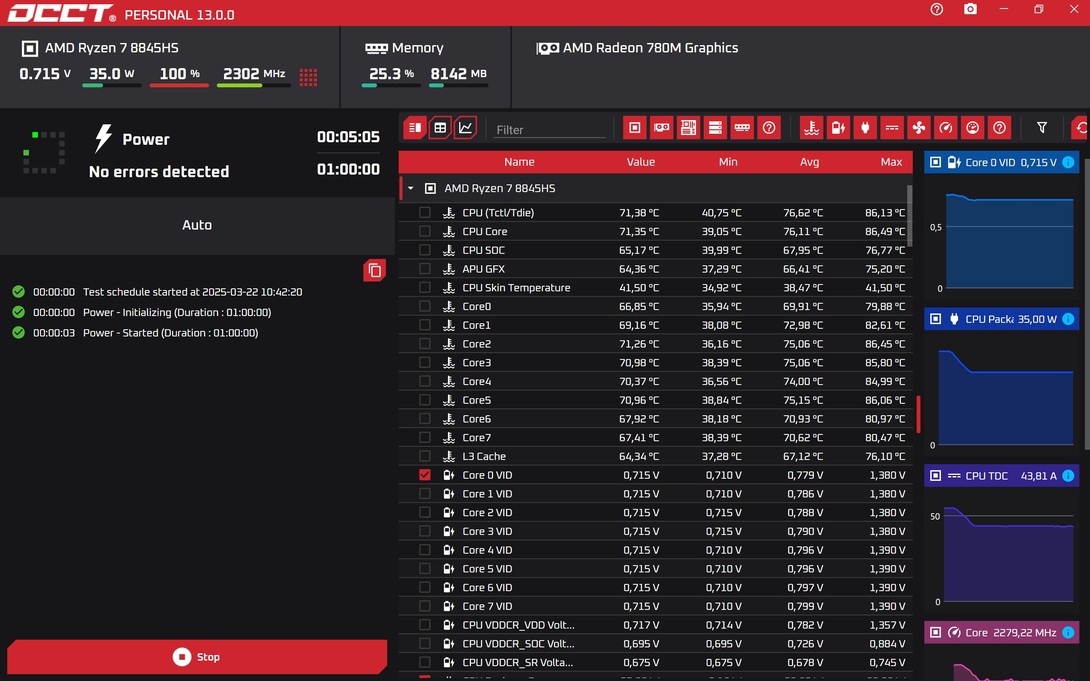The height and width of the screenshot is (681, 1090).
Task: Filter by voltage sensor type icon
Action: click(838, 128)
